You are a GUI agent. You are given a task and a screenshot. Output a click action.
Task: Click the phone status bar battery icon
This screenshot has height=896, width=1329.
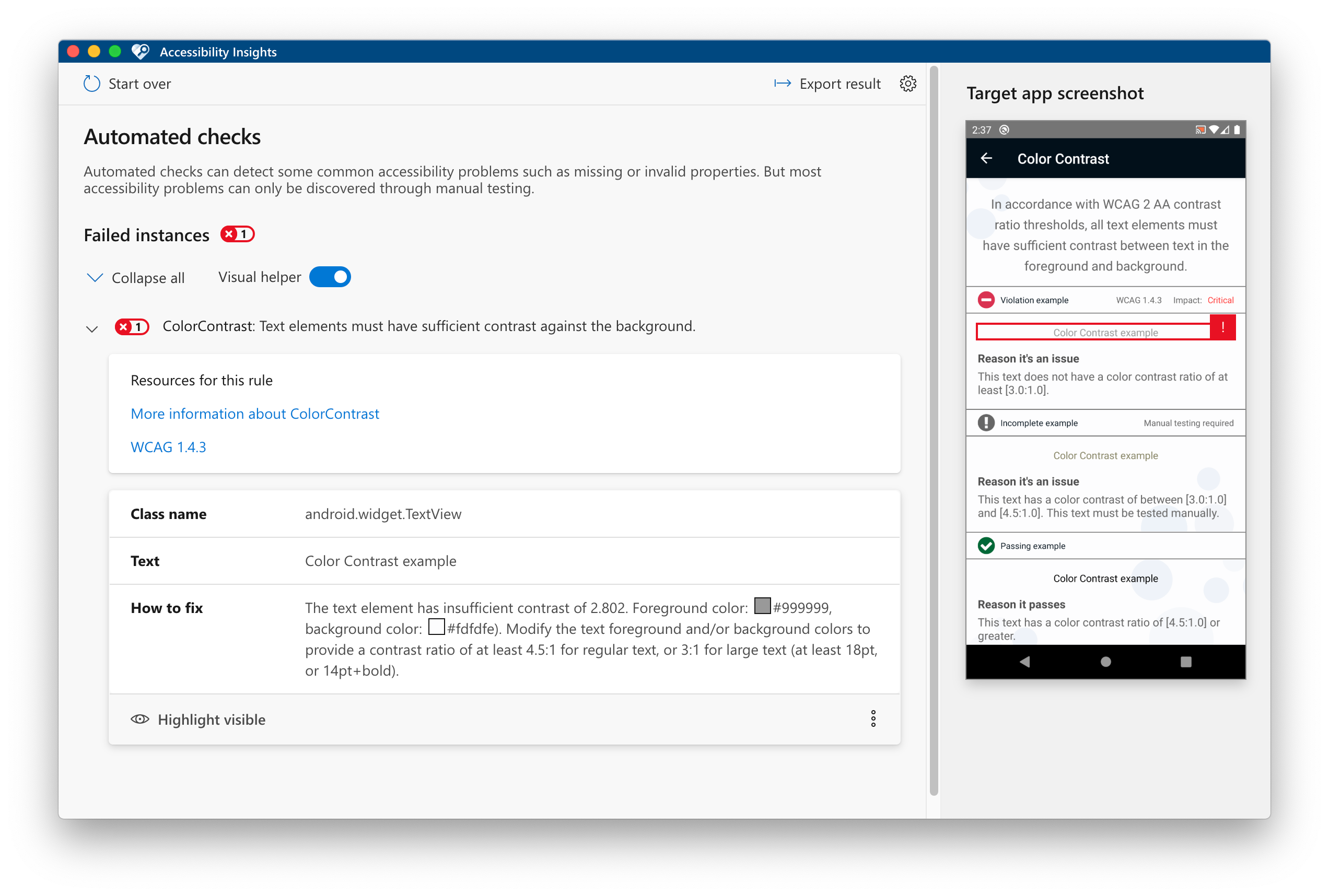(x=1237, y=129)
